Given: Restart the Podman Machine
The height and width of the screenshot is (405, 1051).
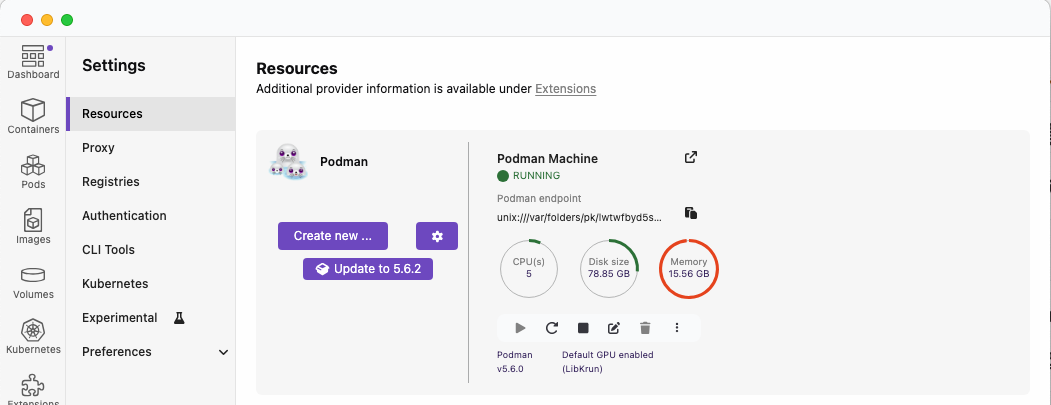Looking at the screenshot, I should click(x=552, y=328).
